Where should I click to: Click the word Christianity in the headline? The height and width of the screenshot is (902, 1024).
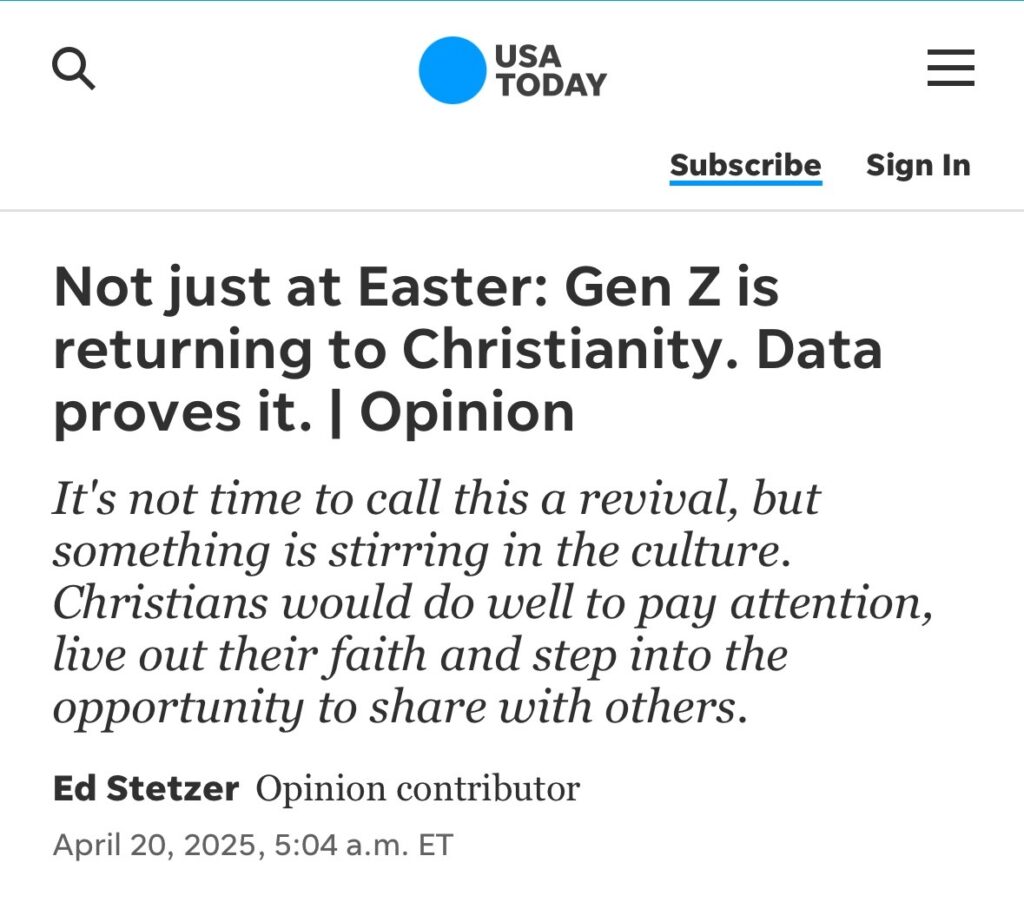(x=566, y=350)
